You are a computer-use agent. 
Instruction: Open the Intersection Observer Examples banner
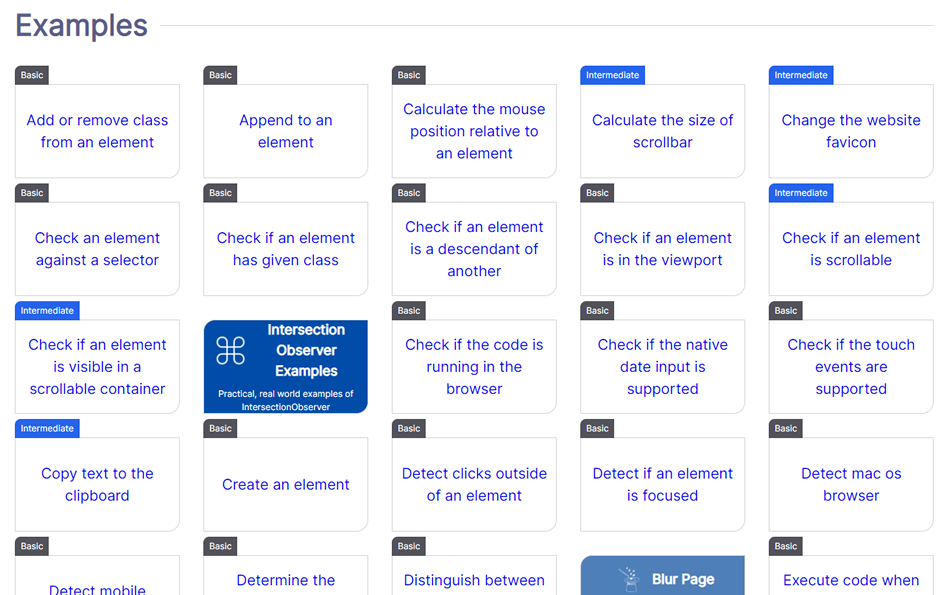coord(306,351)
